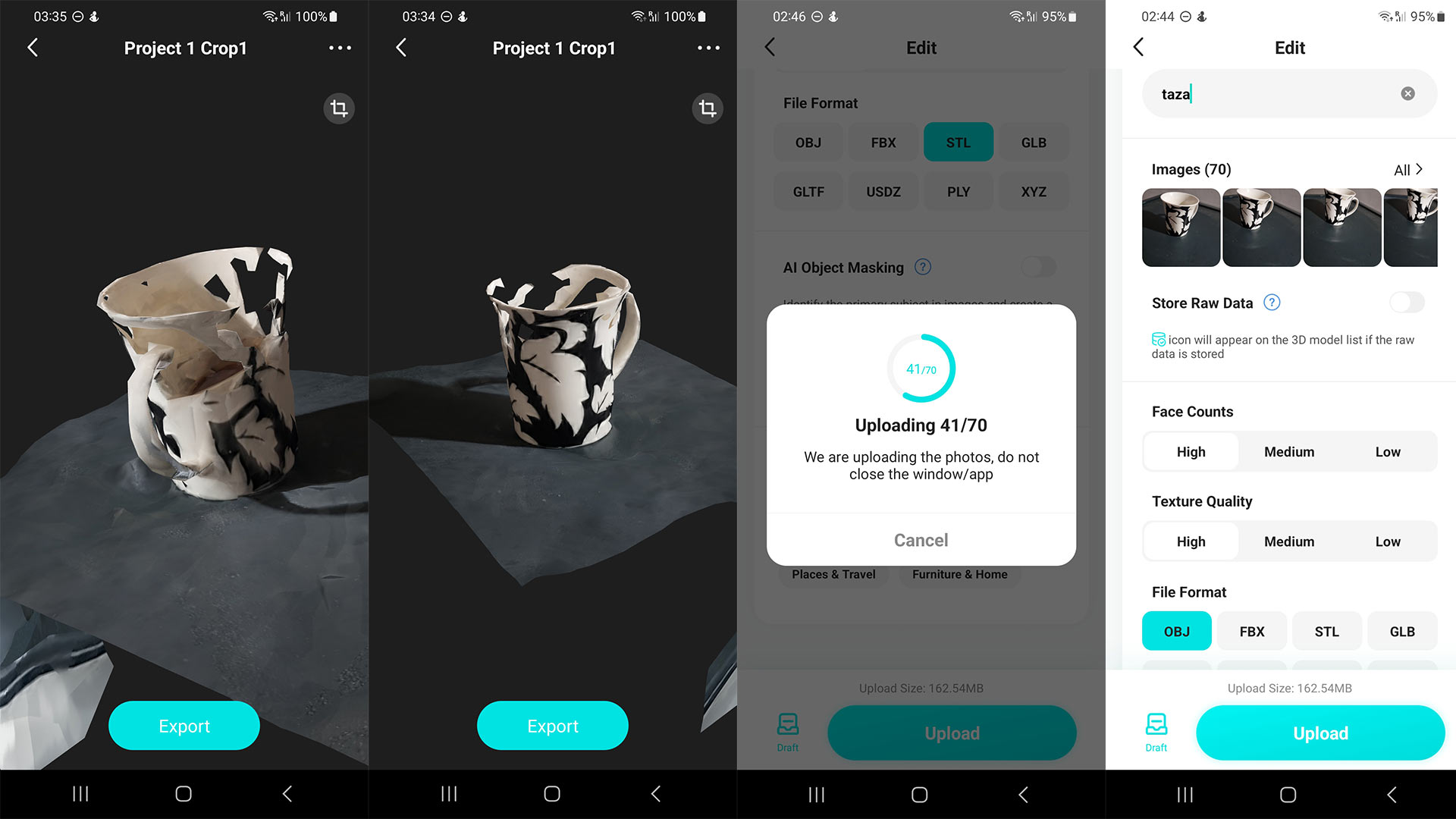Select High face count option
Image resolution: width=1456 pixels, height=819 pixels.
click(x=1192, y=451)
